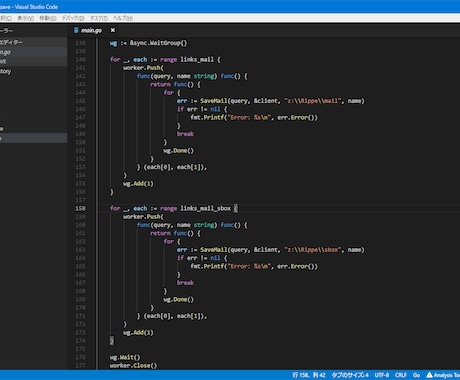Screen dimensions: 460x380
Task: Open the n.go entry in sidebar
Action: [x=33, y=52]
